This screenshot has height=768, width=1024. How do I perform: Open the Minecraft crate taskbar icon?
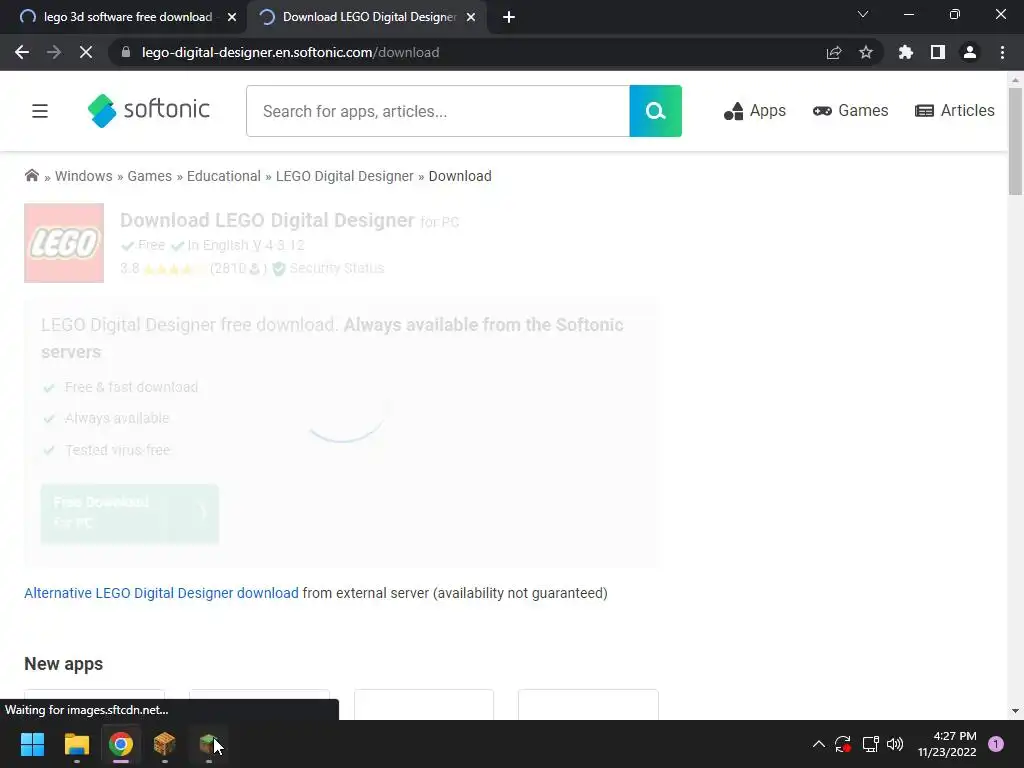pos(165,744)
